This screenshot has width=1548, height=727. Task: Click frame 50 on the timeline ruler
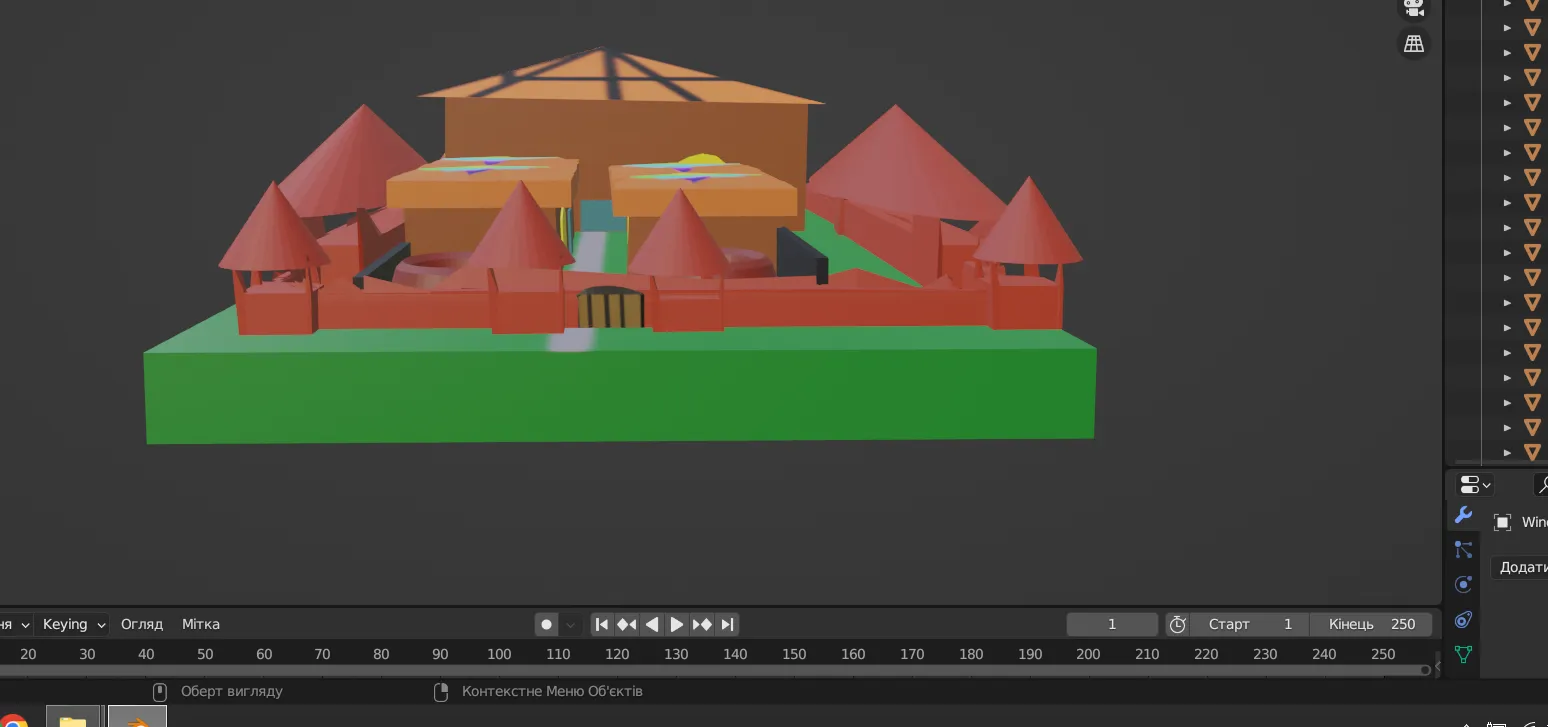click(x=205, y=654)
